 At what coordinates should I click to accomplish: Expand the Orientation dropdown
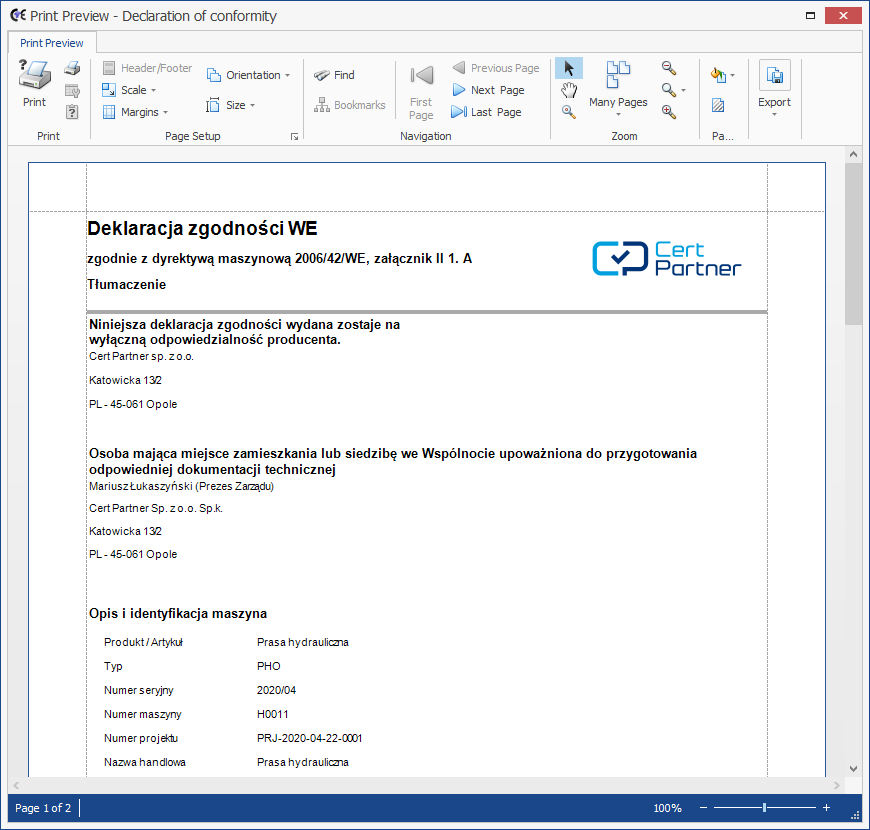tap(249, 75)
